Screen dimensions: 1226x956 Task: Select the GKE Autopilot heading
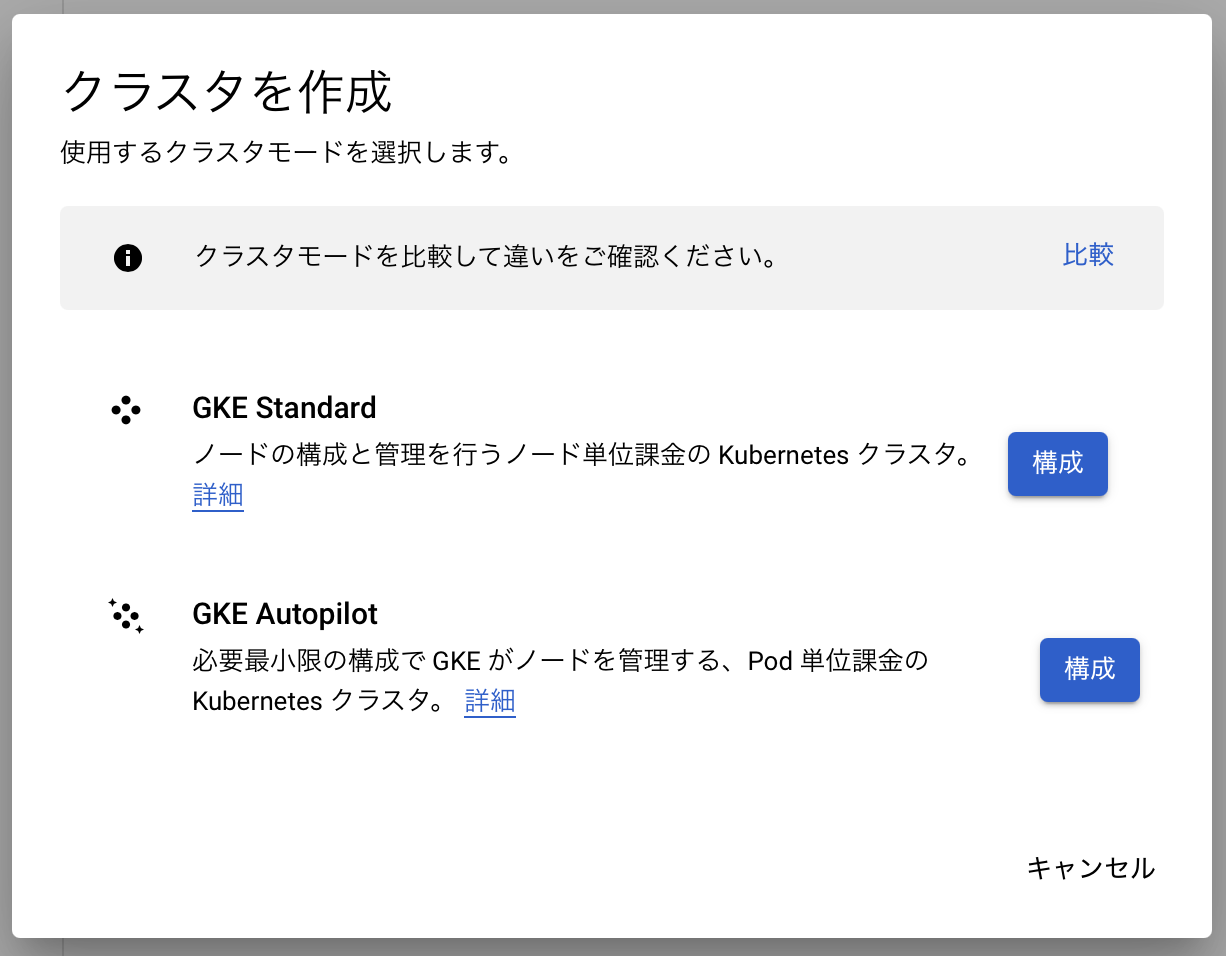tap(285, 613)
